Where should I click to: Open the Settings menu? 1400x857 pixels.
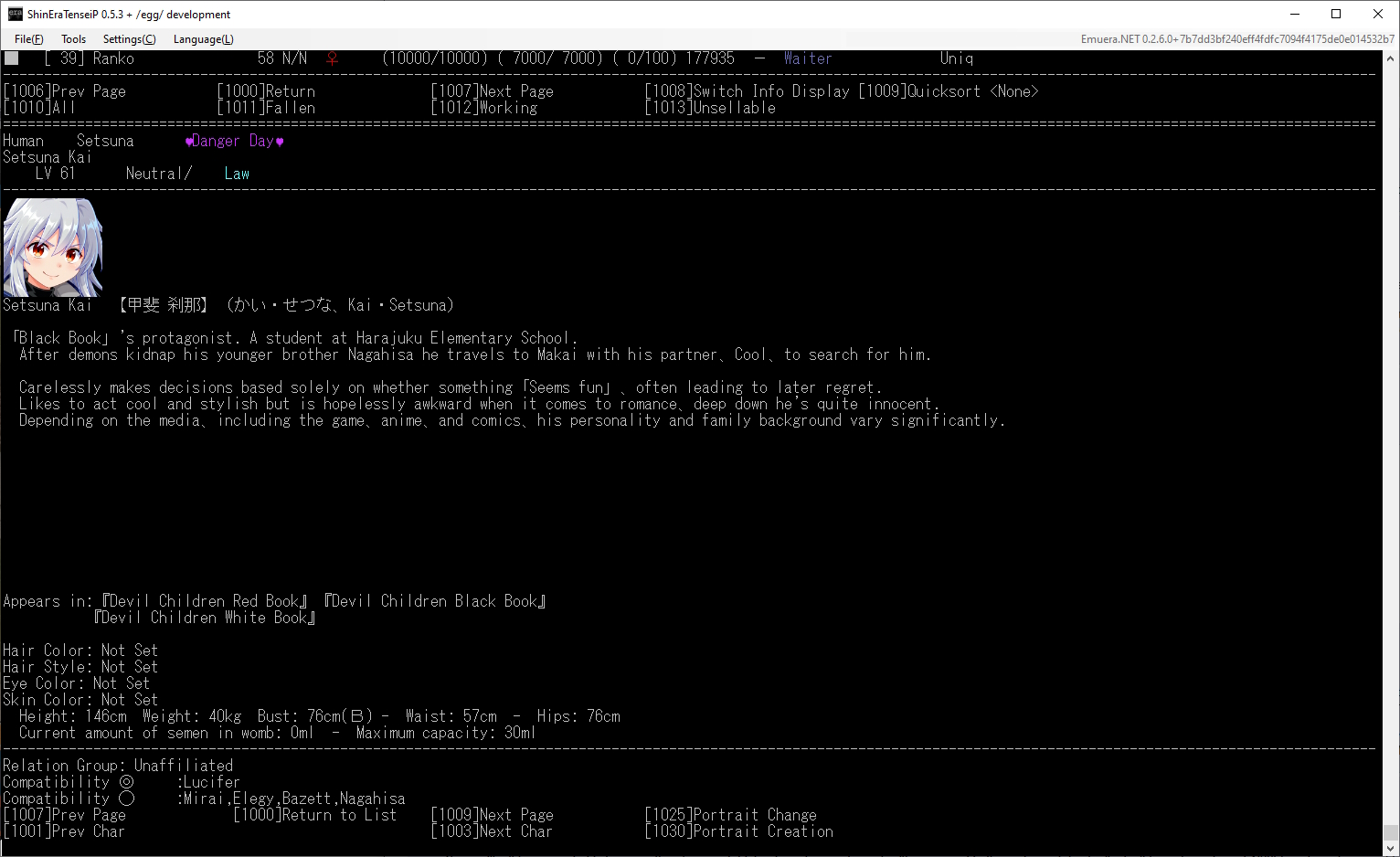(130, 39)
